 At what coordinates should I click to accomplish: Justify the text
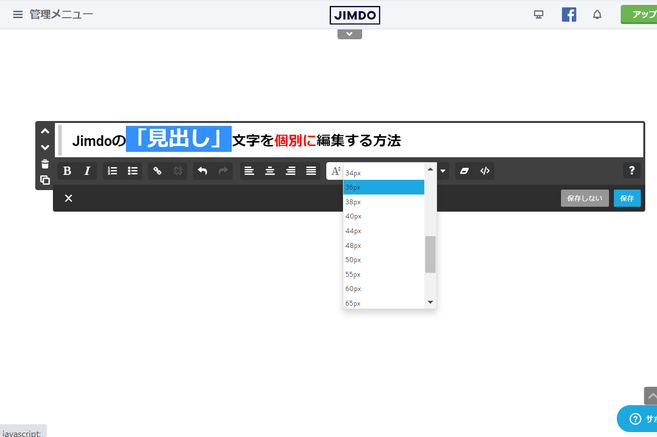(x=311, y=171)
